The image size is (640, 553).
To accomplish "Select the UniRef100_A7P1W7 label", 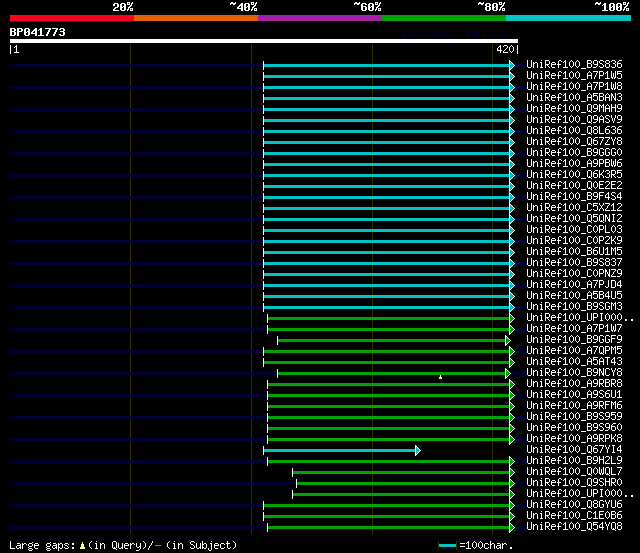I will pyautogui.click(x=574, y=329).
